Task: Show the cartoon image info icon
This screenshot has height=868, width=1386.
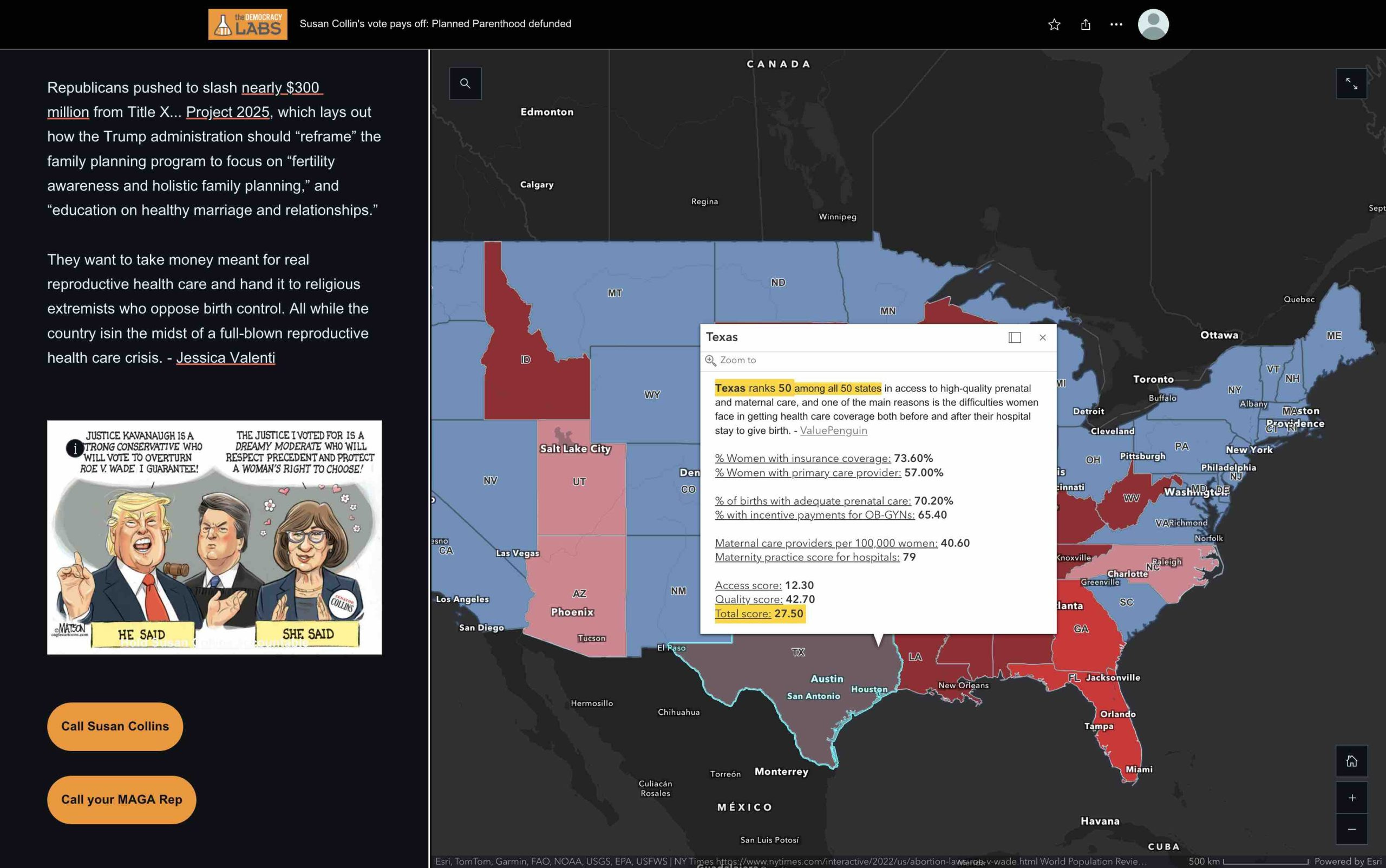Action: coord(75,448)
